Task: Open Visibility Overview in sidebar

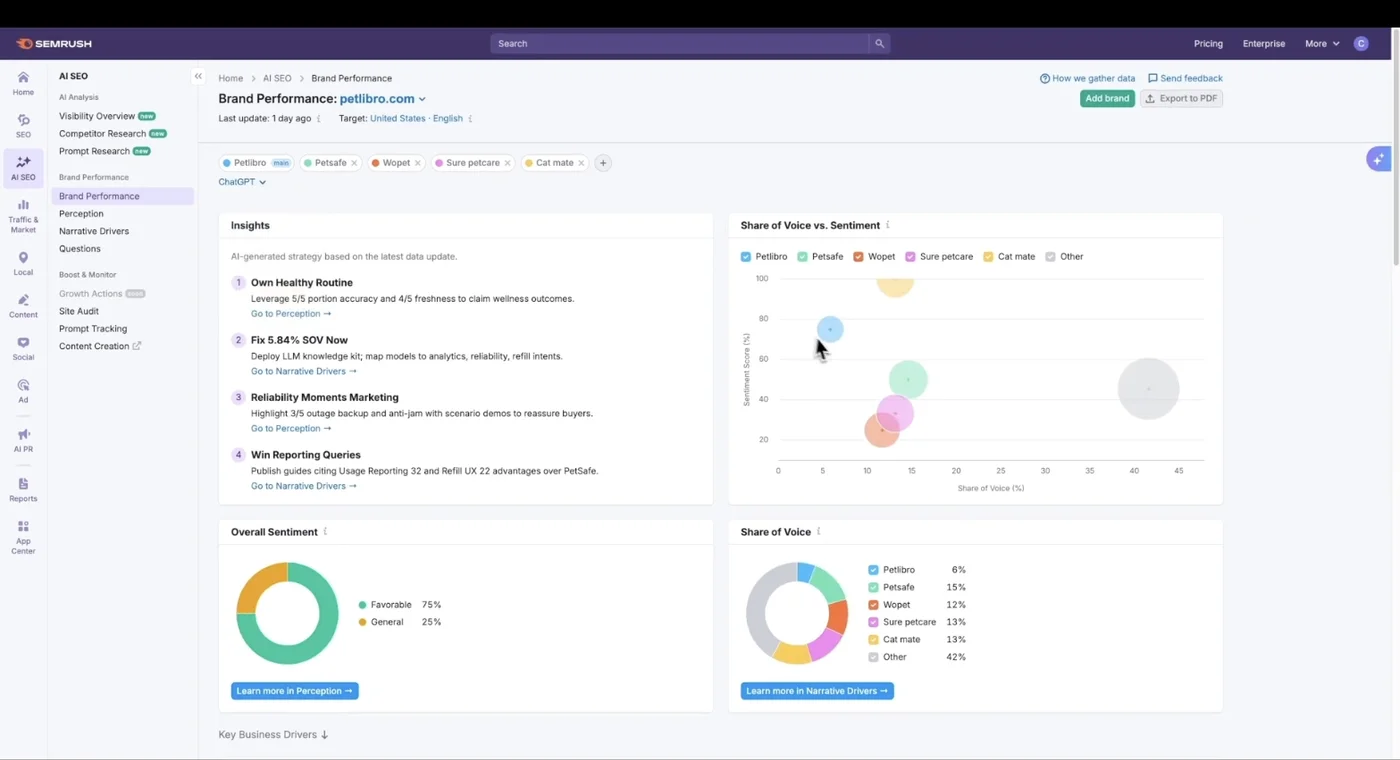Action: point(97,116)
